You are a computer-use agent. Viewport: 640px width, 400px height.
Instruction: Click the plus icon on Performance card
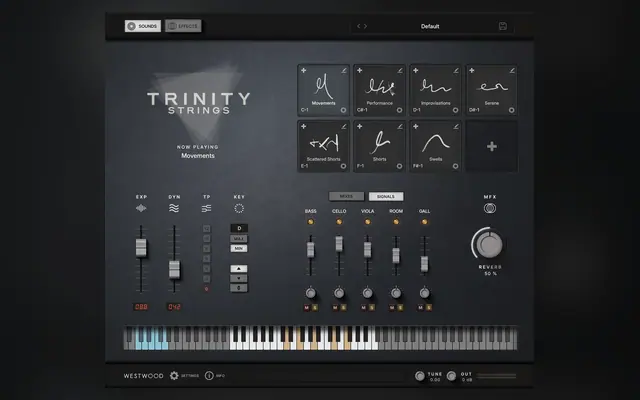(x=360, y=71)
